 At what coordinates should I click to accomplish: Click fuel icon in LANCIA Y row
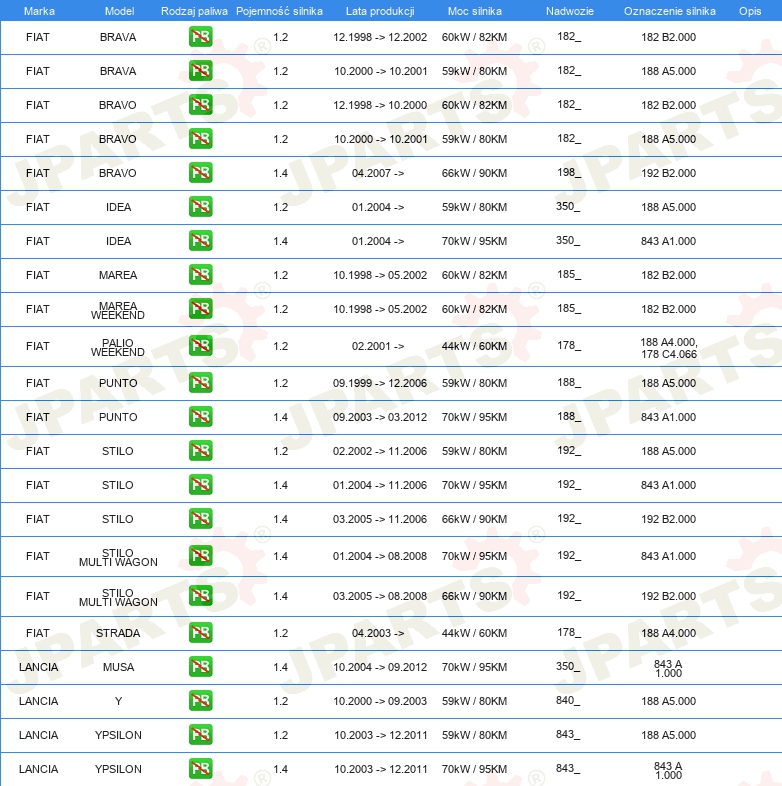pos(201,702)
